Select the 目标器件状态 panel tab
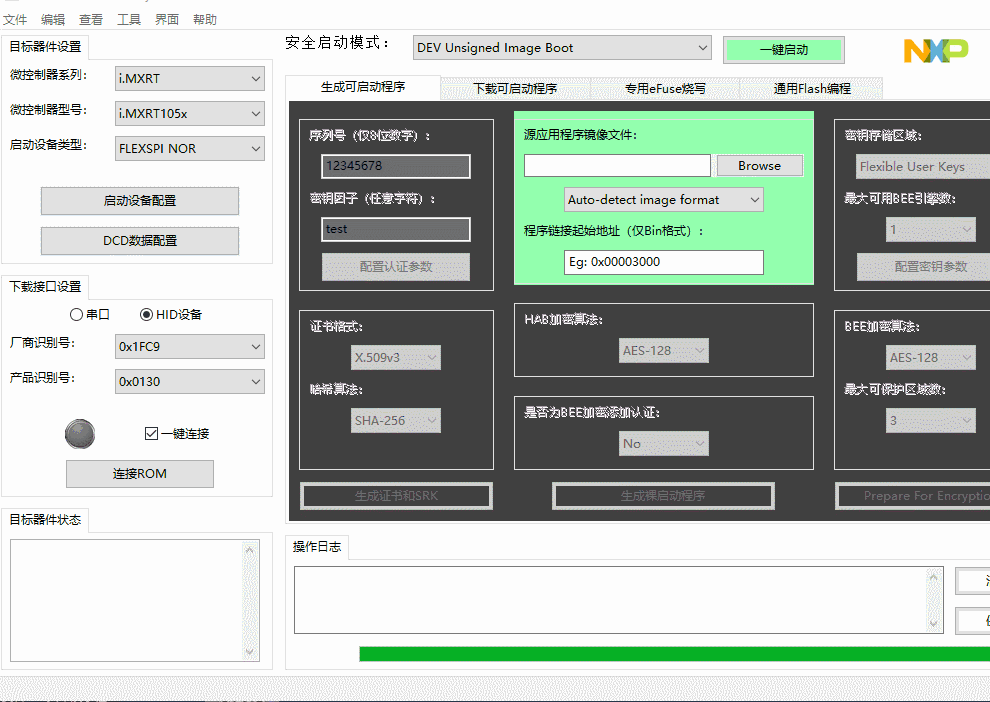The height and width of the screenshot is (702, 990). click(x=45, y=520)
